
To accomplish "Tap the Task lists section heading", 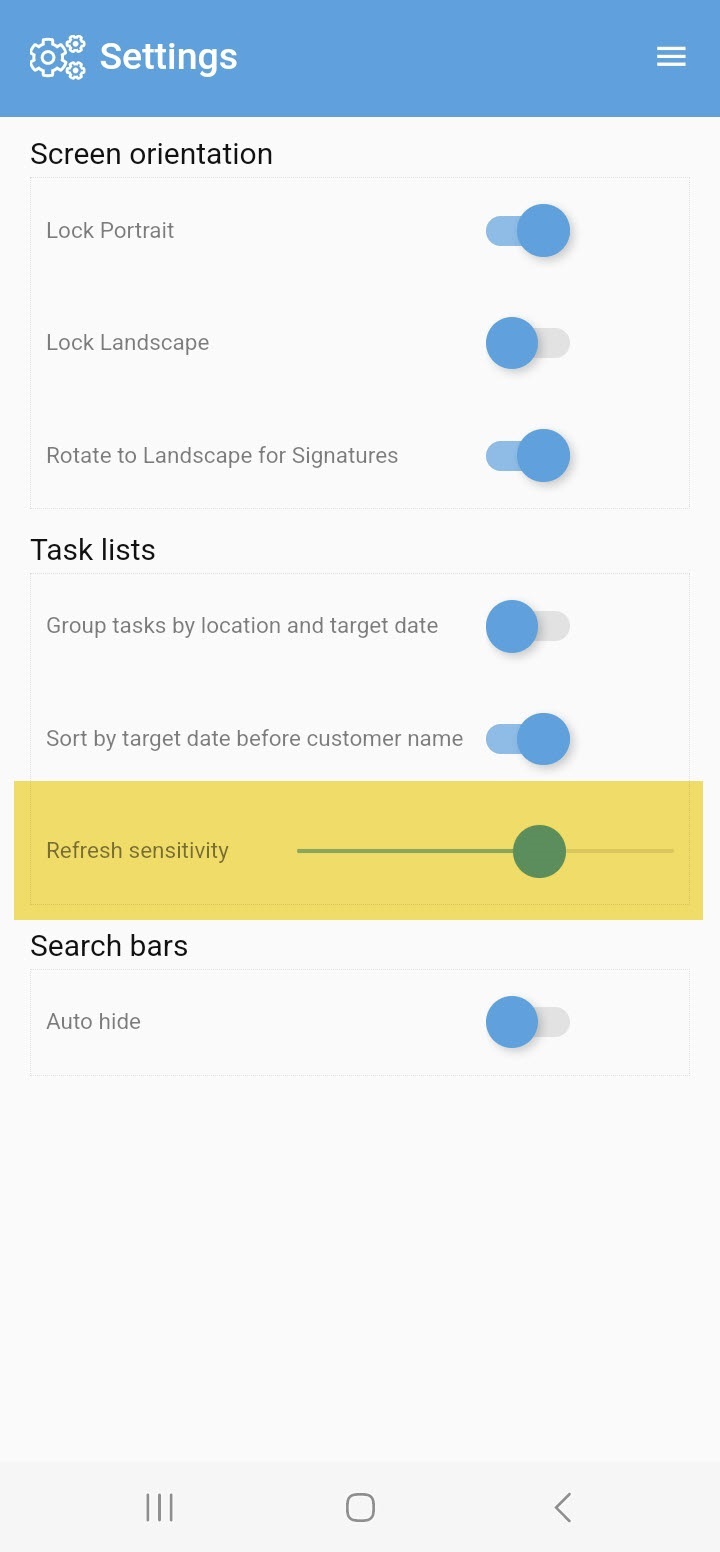I will [x=93, y=550].
